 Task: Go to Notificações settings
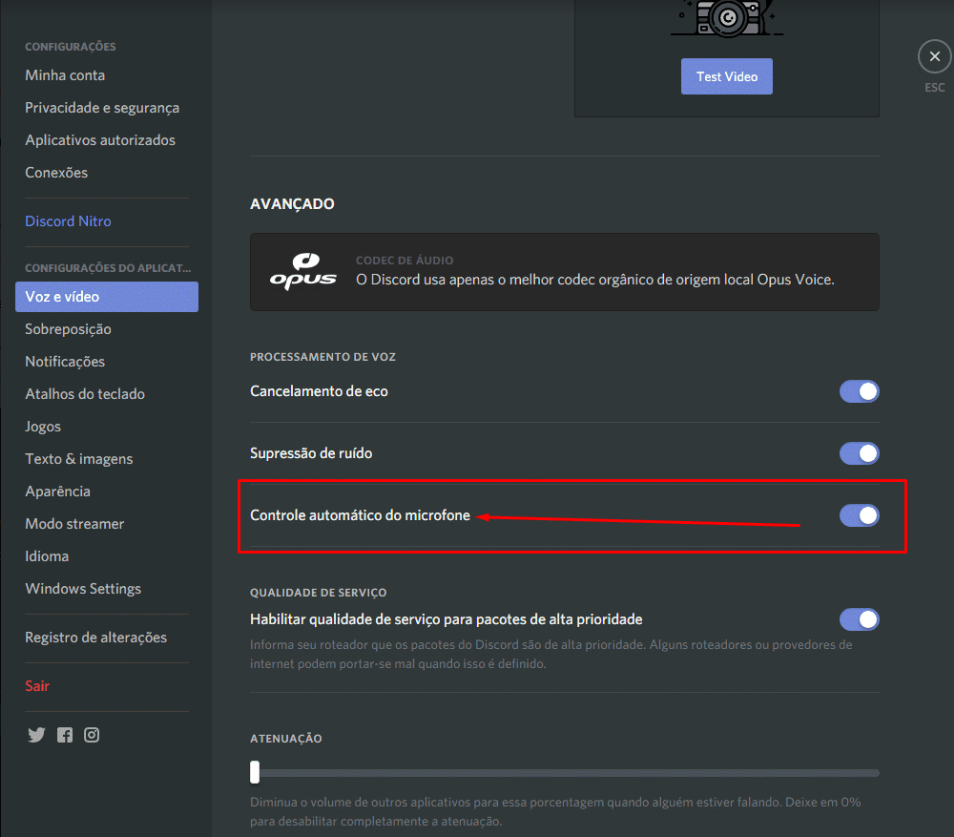click(x=65, y=361)
